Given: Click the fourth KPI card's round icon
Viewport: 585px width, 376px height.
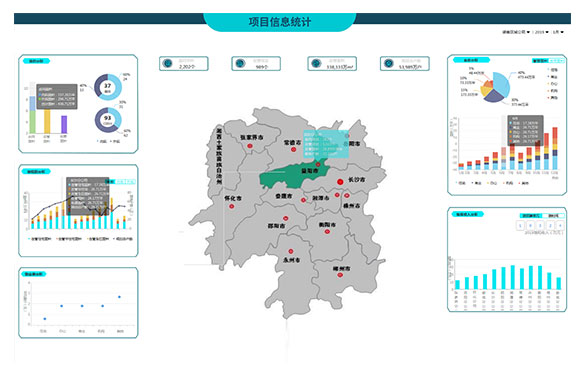Looking at the screenshot, I should click(389, 63).
